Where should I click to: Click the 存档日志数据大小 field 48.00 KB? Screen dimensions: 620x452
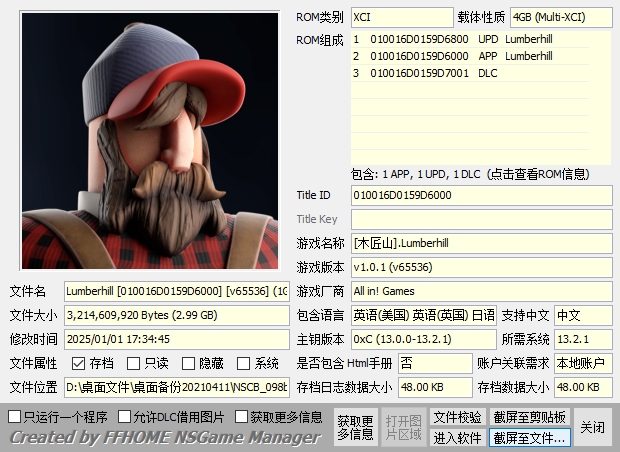435,387
